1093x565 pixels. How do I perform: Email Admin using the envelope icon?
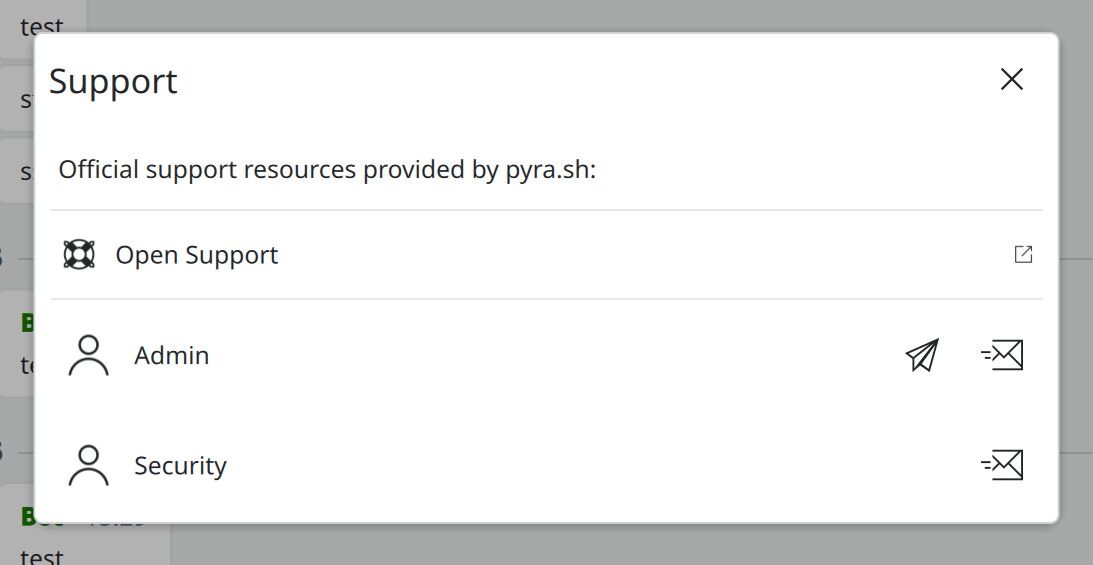point(1002,355)
